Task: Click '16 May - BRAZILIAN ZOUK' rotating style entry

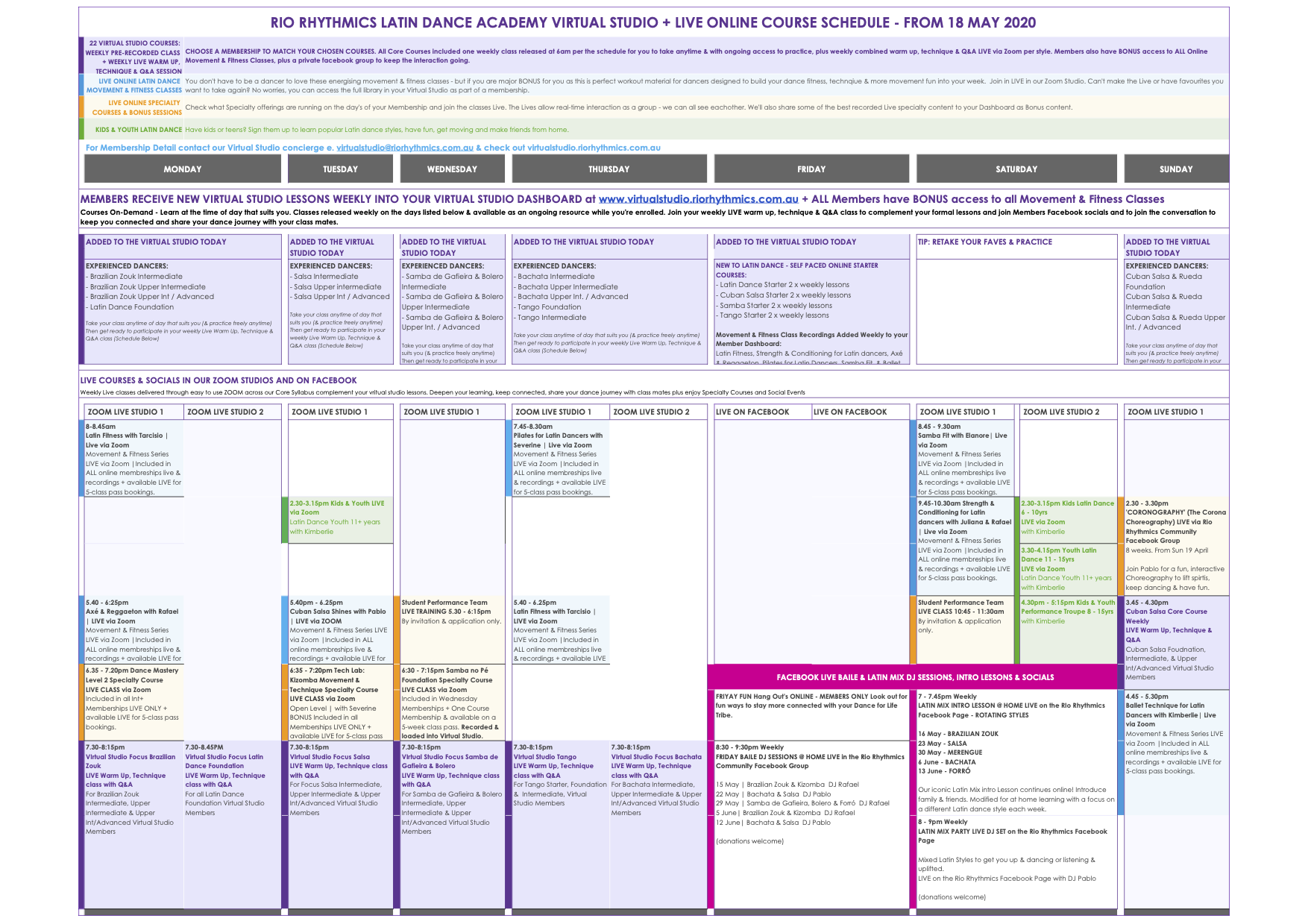Action: click(958, 734)
